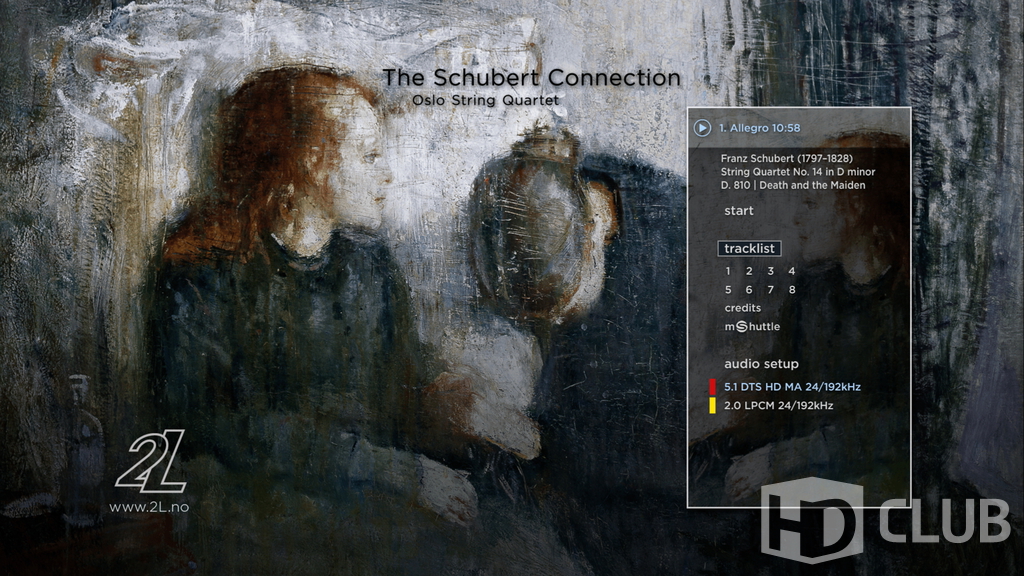
Task: Choose track number 1
Action: coord(728,271)
